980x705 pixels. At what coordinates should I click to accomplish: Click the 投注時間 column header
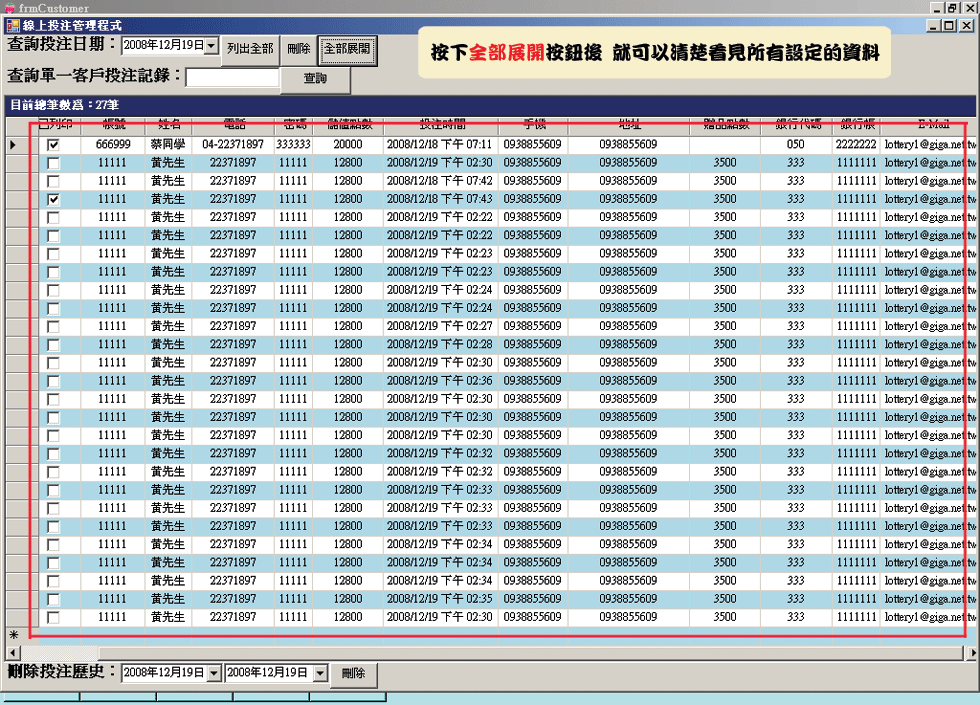442,125
